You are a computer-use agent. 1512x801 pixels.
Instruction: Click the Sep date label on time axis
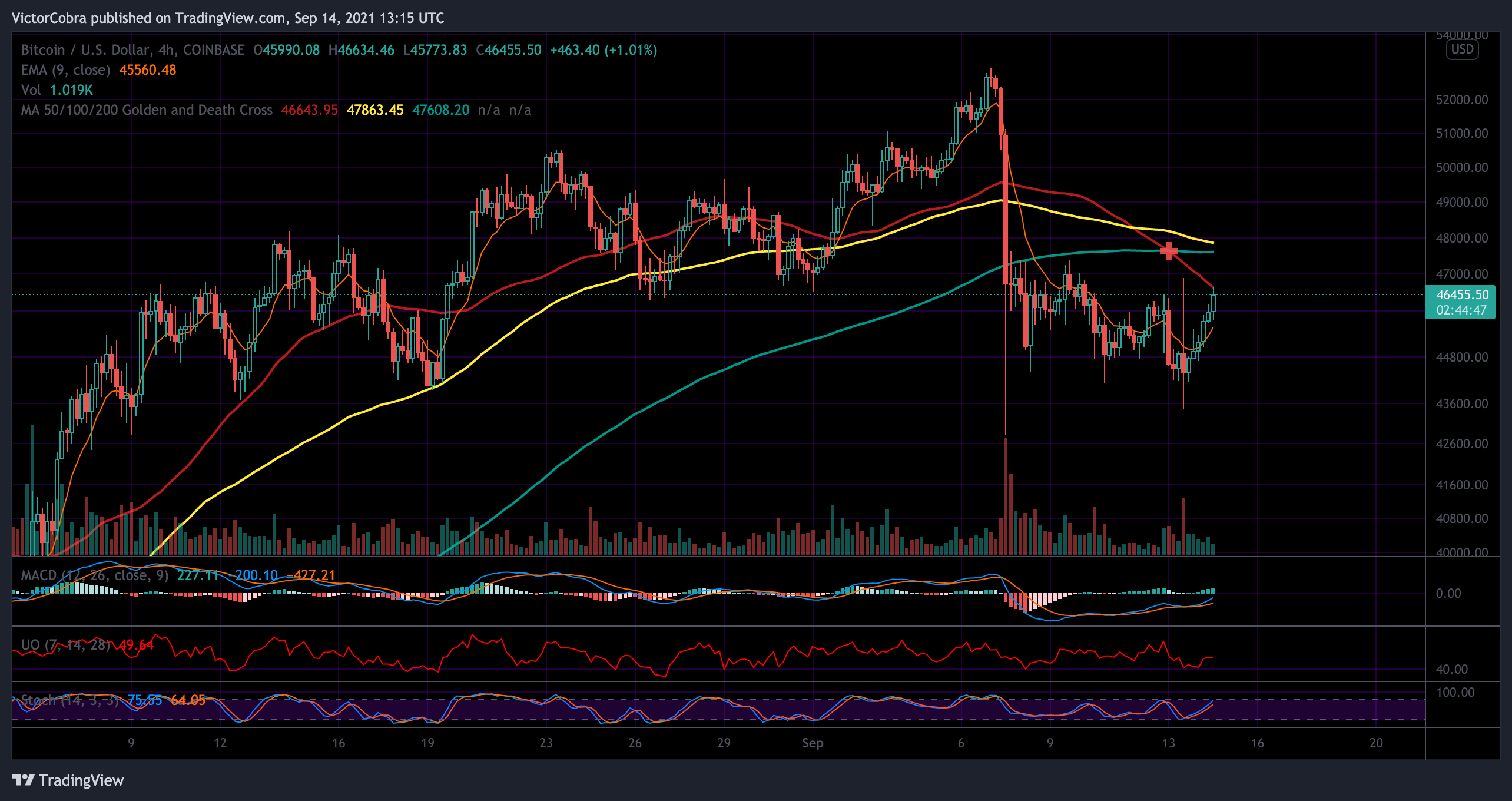(x=813, y=743)
